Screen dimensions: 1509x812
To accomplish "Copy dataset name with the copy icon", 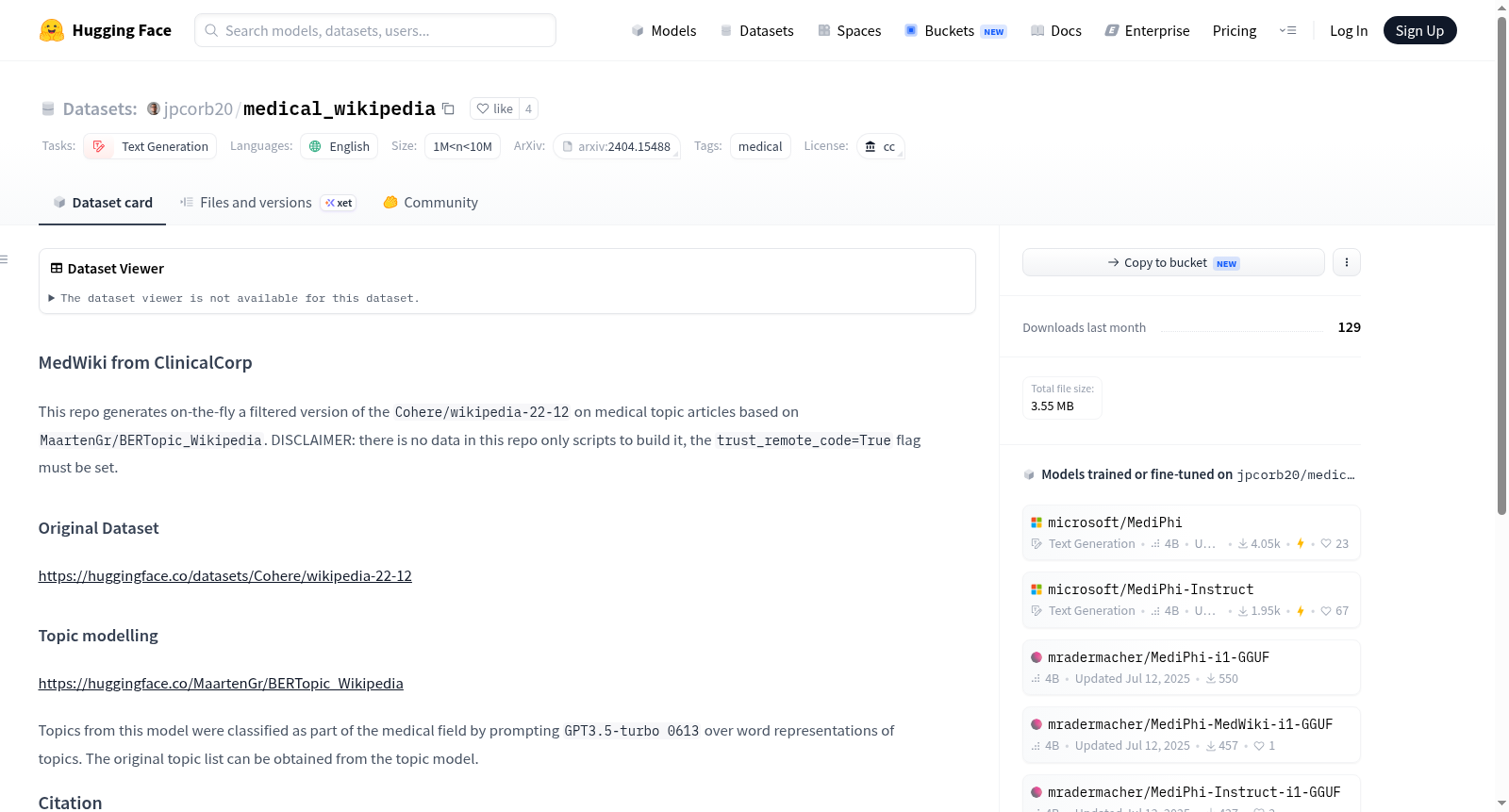I will 449,108.
